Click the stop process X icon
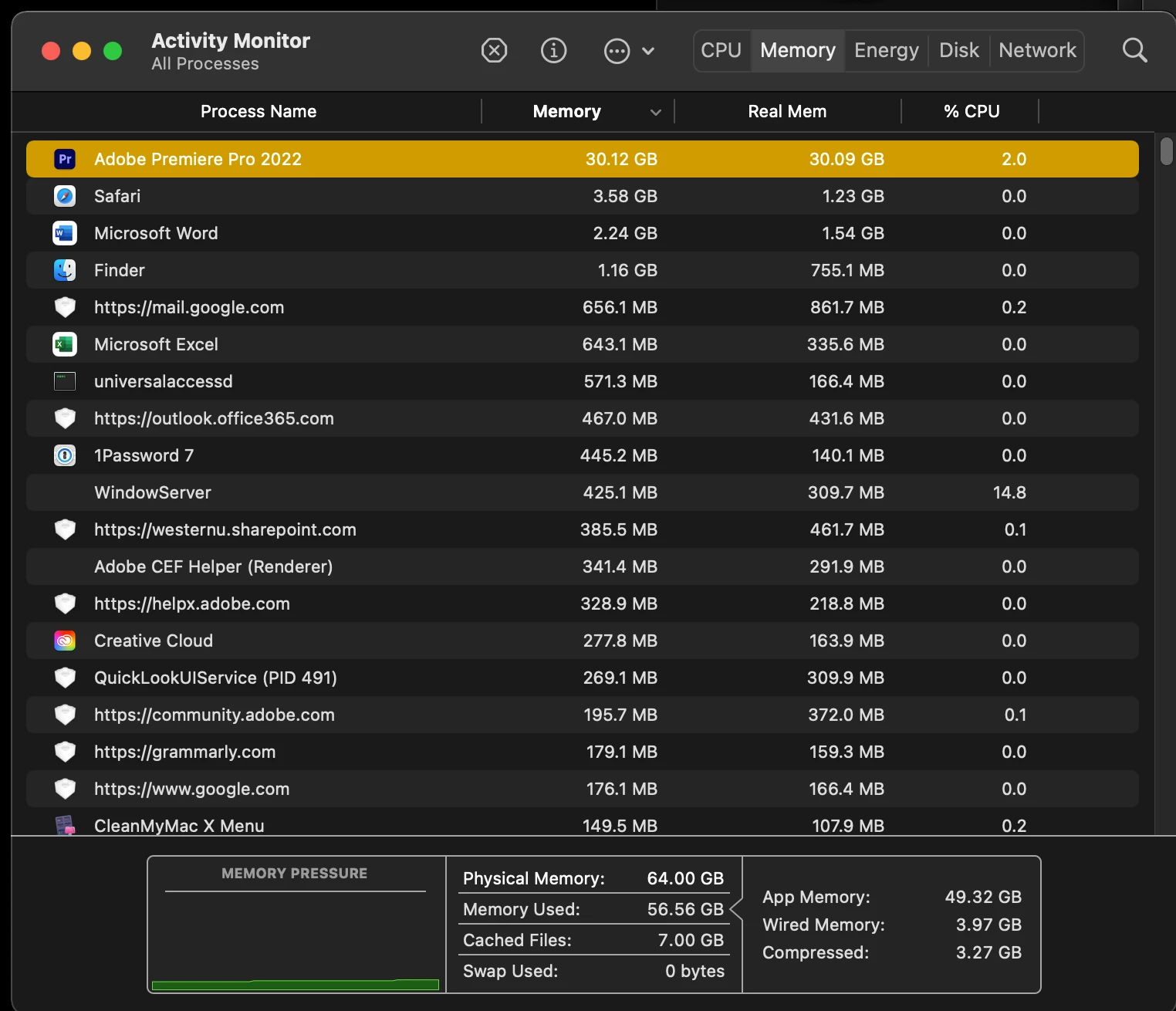Screen dimensions: 1176x1011 click(x=494, y=51)
